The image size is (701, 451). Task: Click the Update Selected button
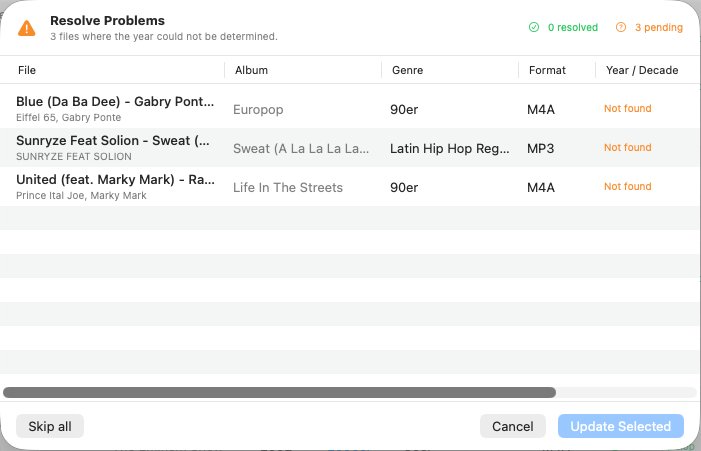[621, 426]
